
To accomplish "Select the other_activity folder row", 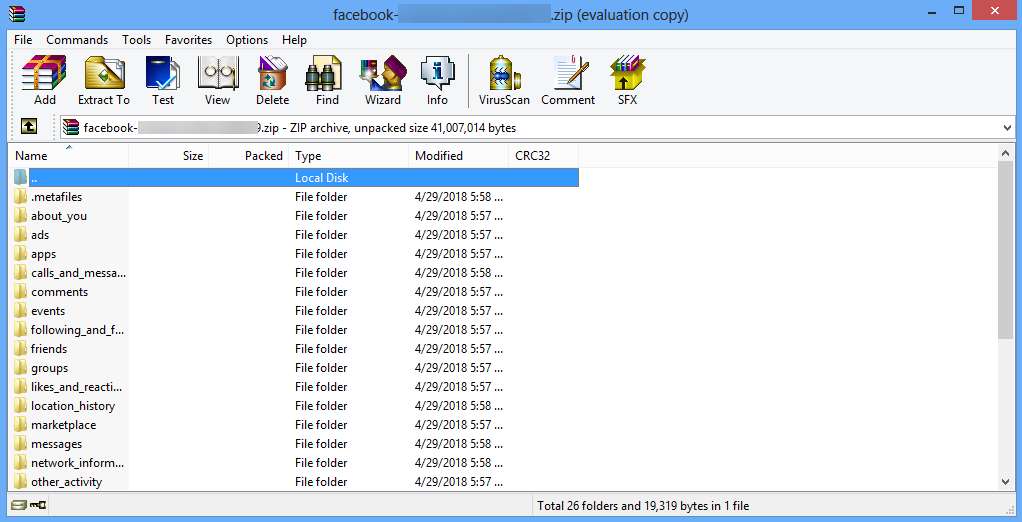I will 295,482.
